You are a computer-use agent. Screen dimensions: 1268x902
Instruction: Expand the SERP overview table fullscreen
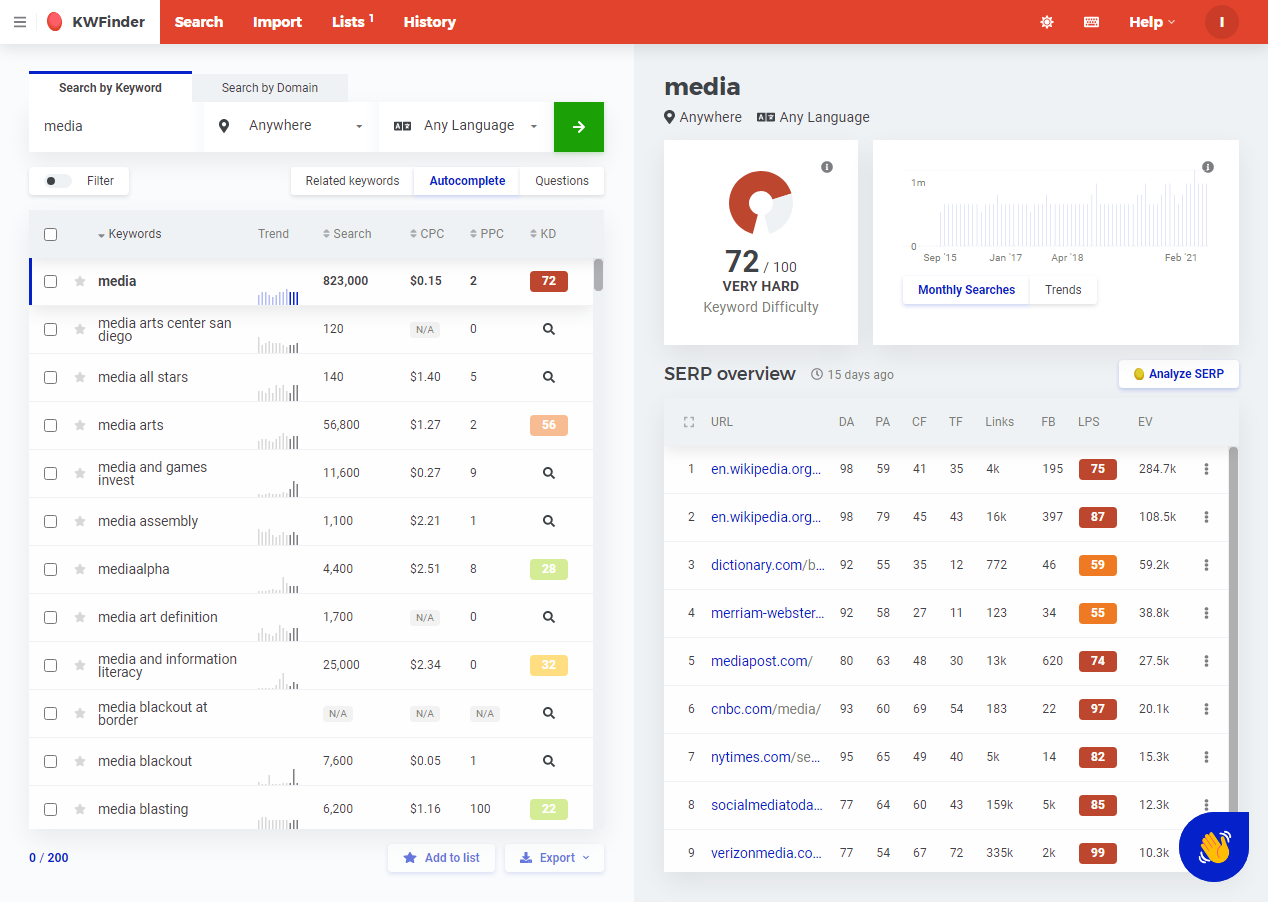688,422
